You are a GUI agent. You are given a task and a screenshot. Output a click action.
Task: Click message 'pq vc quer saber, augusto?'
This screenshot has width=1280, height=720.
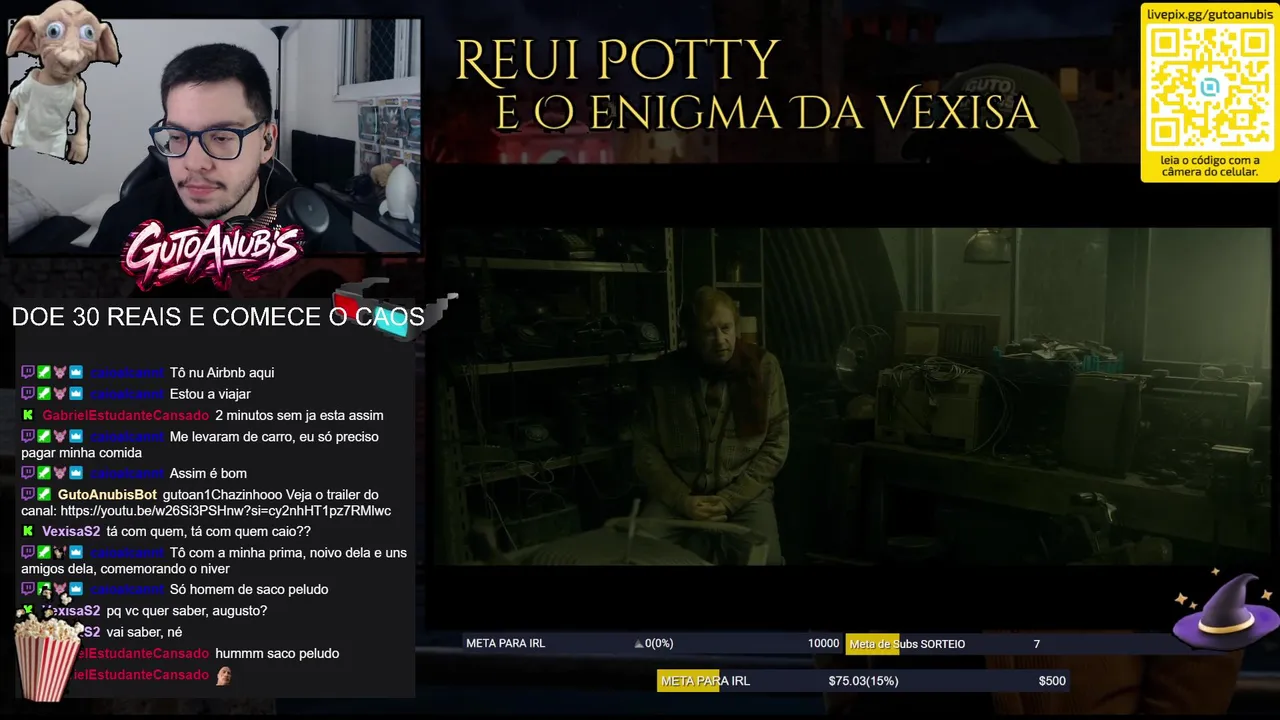tap(187, 610)
